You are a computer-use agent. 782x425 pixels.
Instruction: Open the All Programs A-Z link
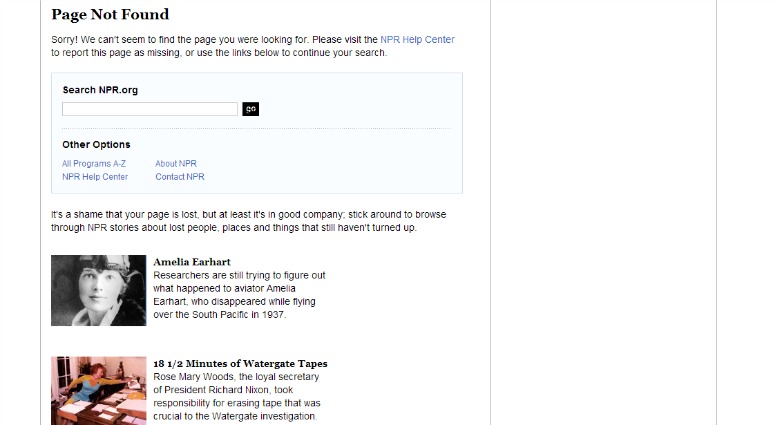(94, 164)
